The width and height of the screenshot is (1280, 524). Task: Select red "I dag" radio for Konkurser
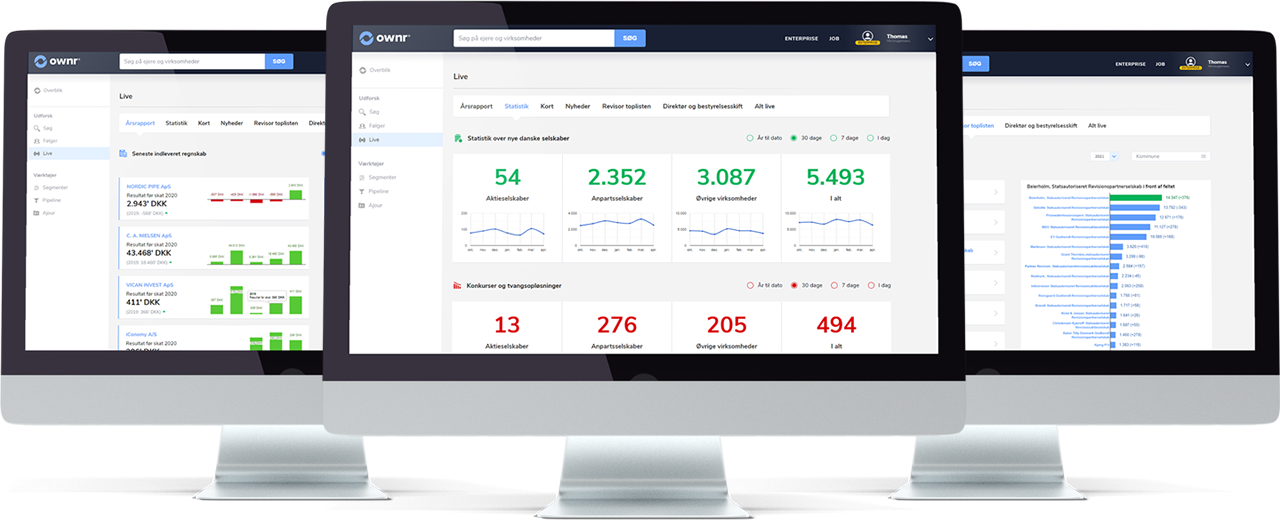[871, 285]
